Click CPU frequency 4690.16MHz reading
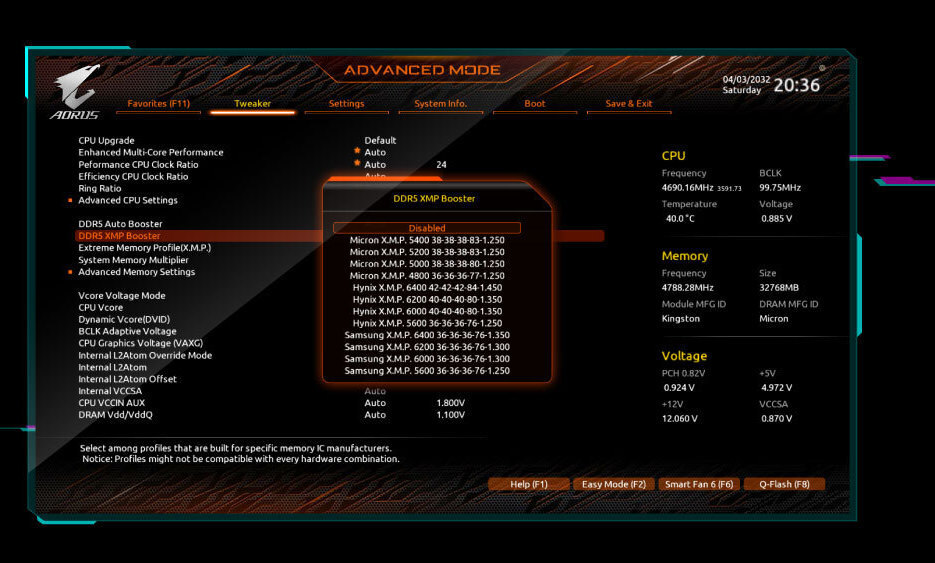The height and width of the screenshot is (563, 935). (688, 188)
